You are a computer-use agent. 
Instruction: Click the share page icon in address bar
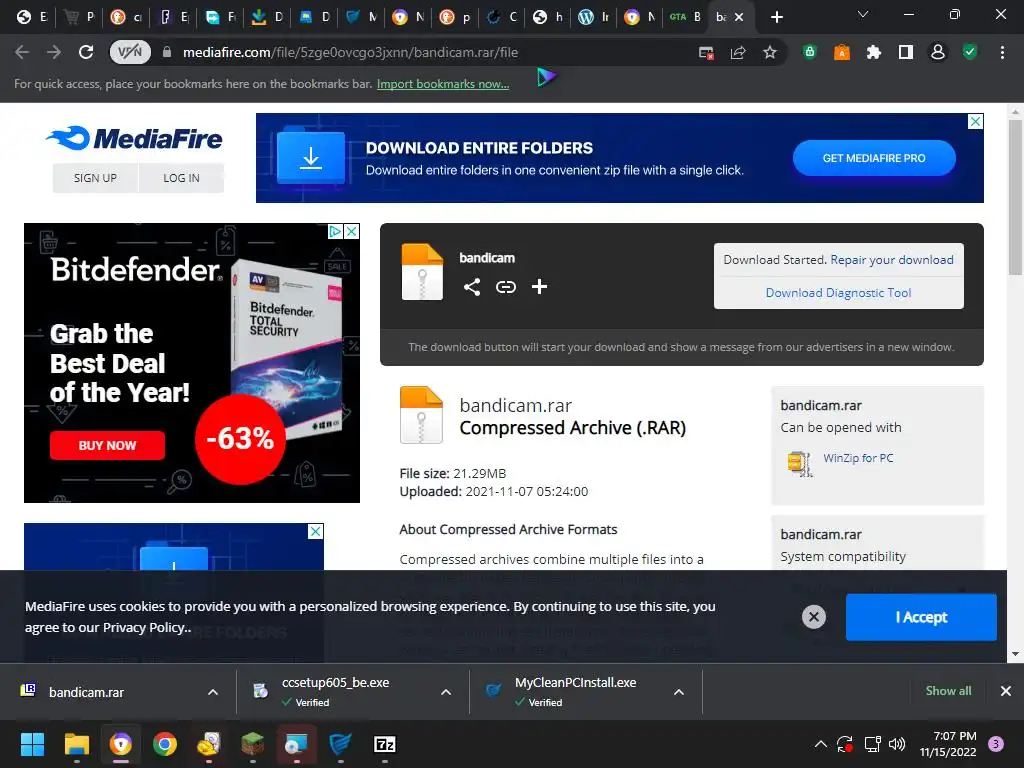click(738, 52)
